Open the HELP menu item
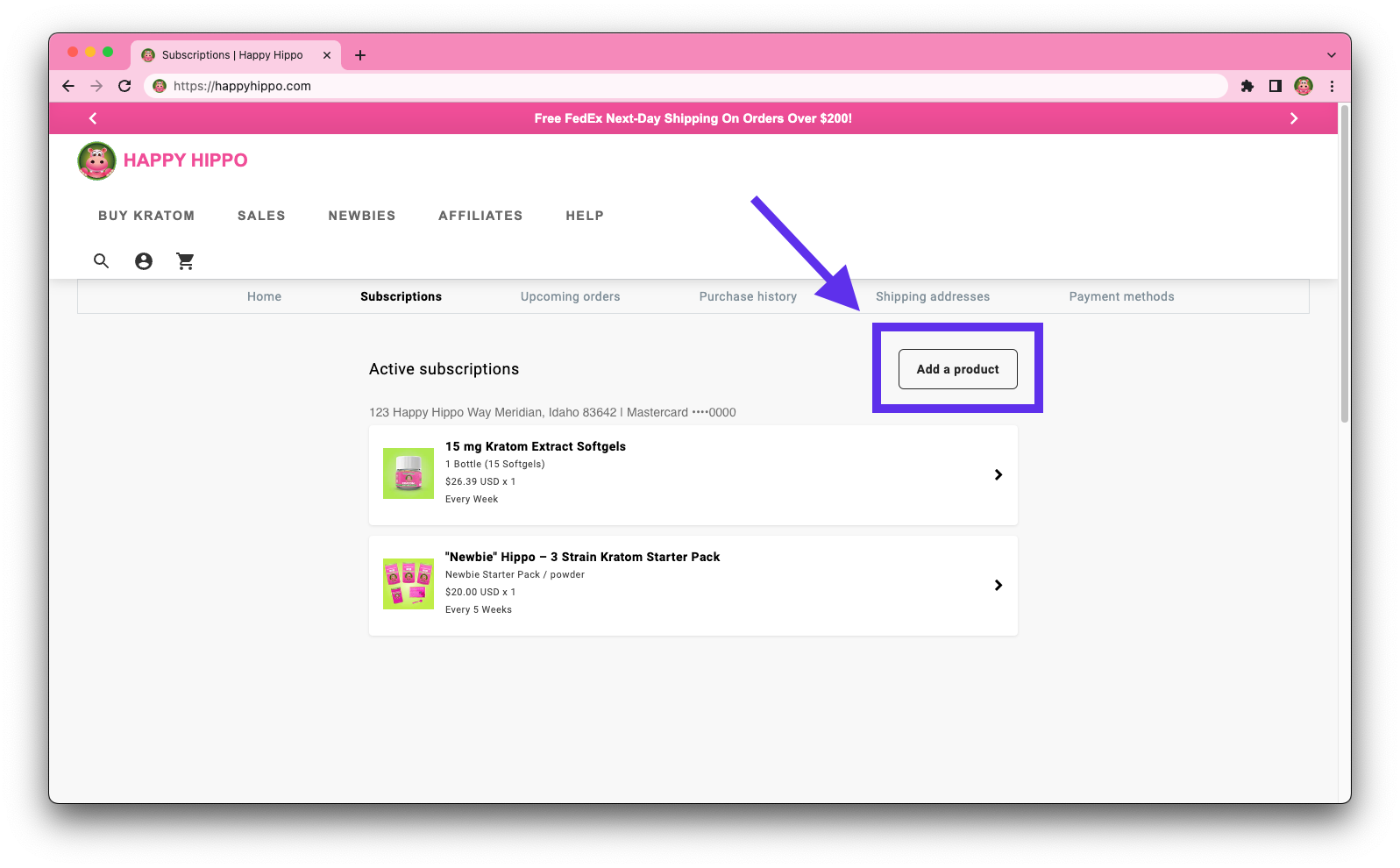The height and width of the screenshot is (868, 1400). (585, 216)
